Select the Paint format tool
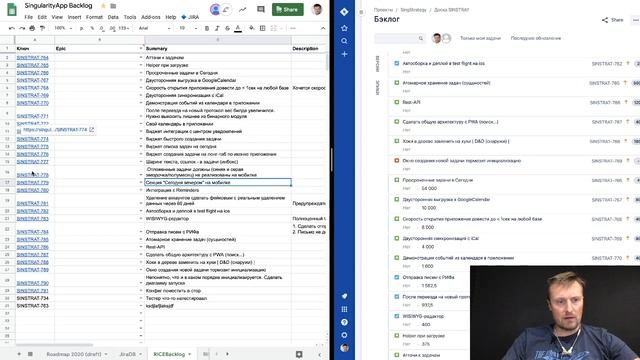 point(42,28)
